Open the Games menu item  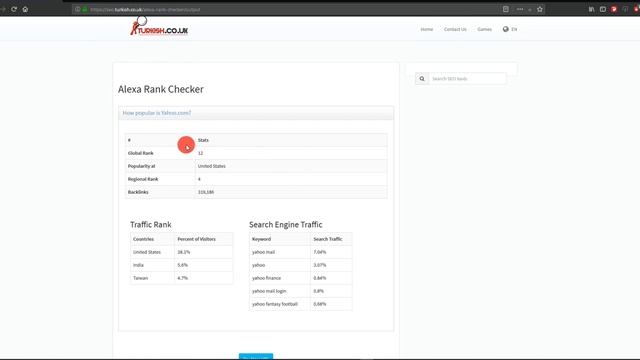pos(484,29)
